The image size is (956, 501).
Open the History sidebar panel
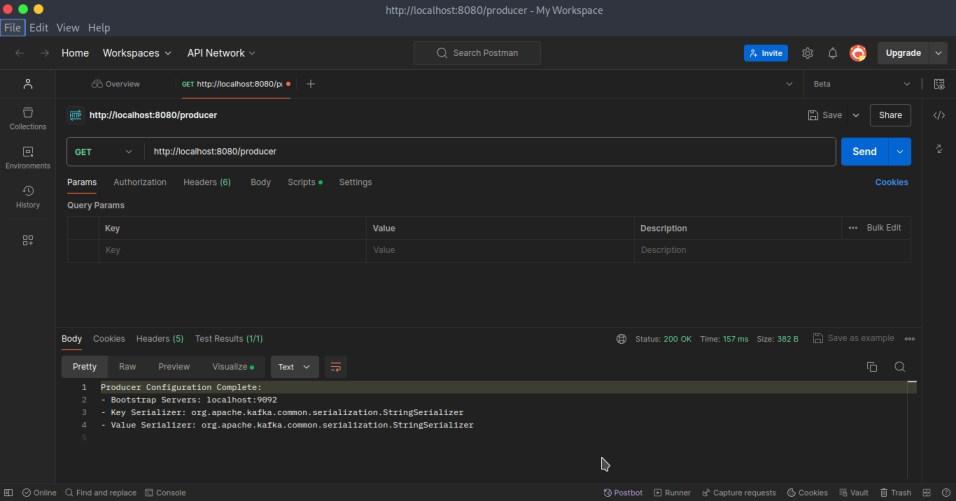coord(27,197)
